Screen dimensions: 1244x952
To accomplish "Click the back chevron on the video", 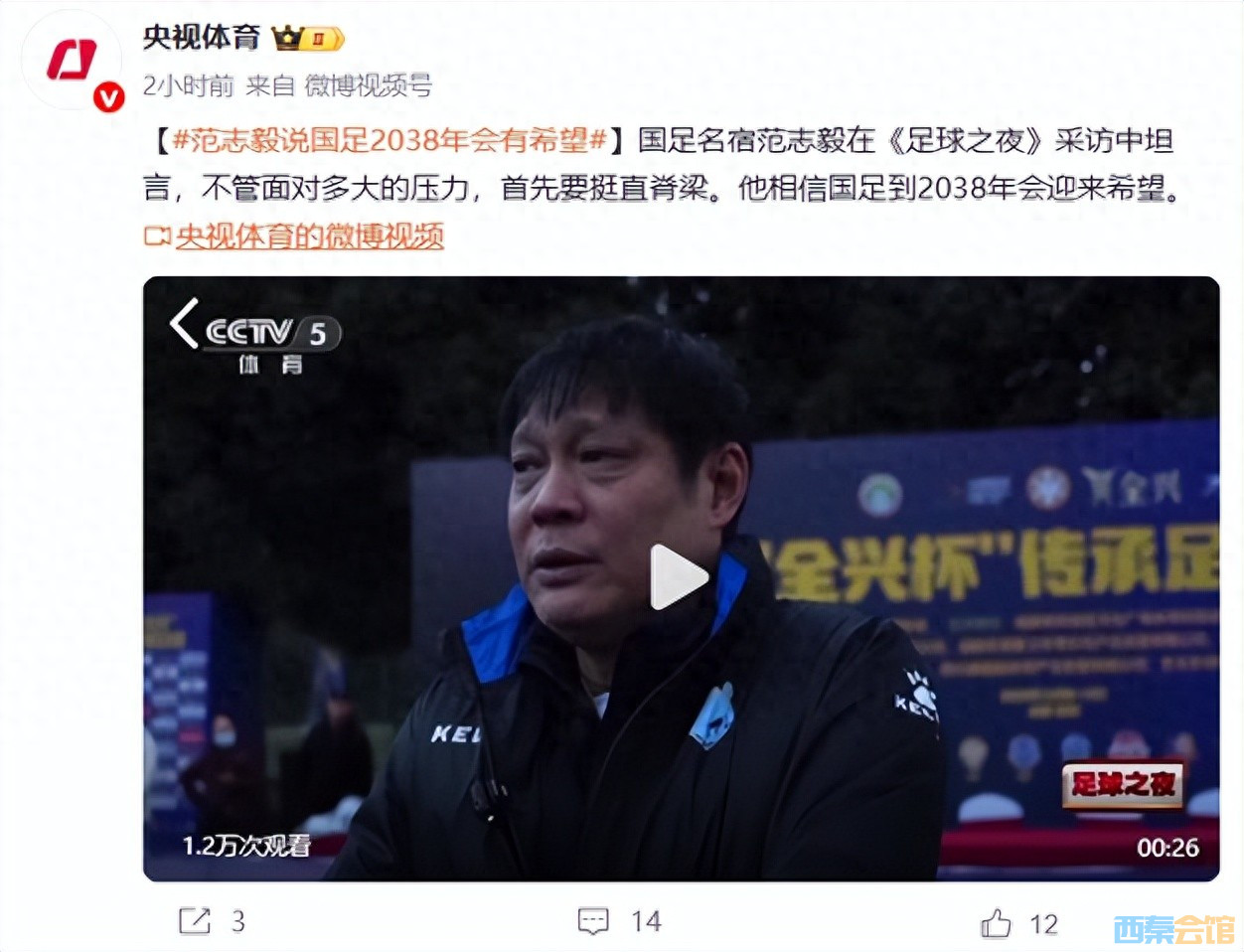I will tap(184, 323).
